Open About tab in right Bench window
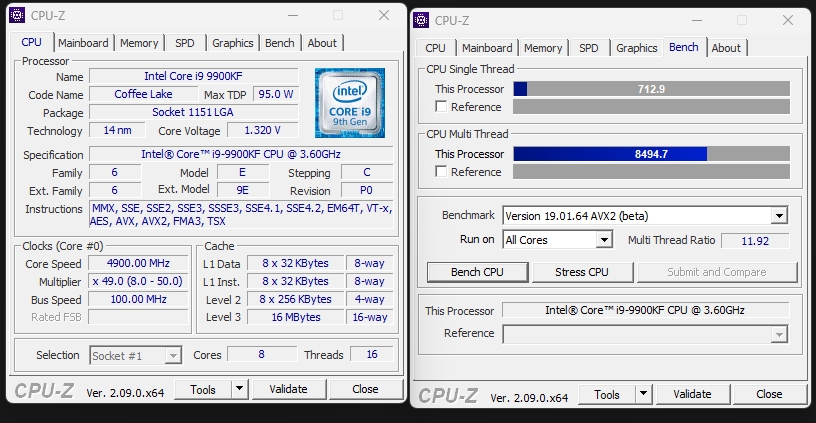The image size is (816, 423). 726,48
